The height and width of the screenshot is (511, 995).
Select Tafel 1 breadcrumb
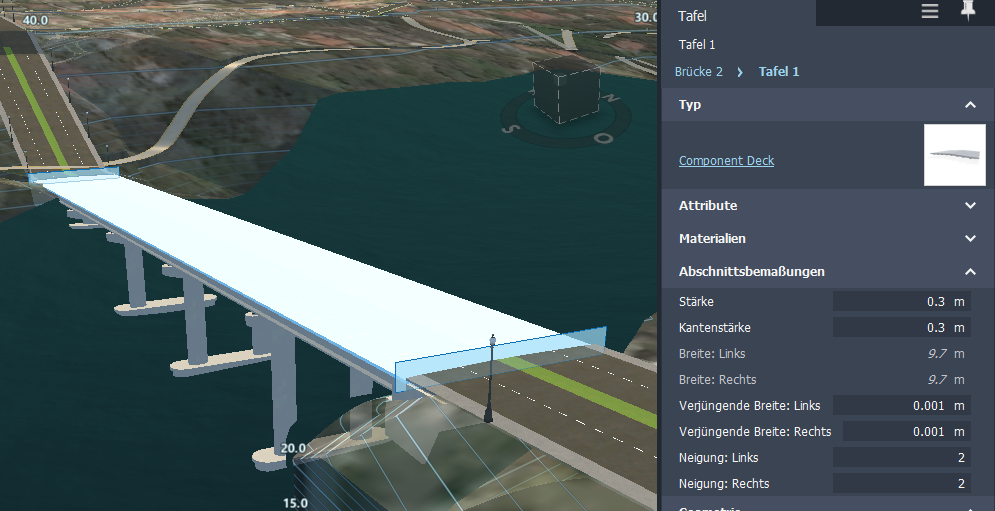pos(779,72)
